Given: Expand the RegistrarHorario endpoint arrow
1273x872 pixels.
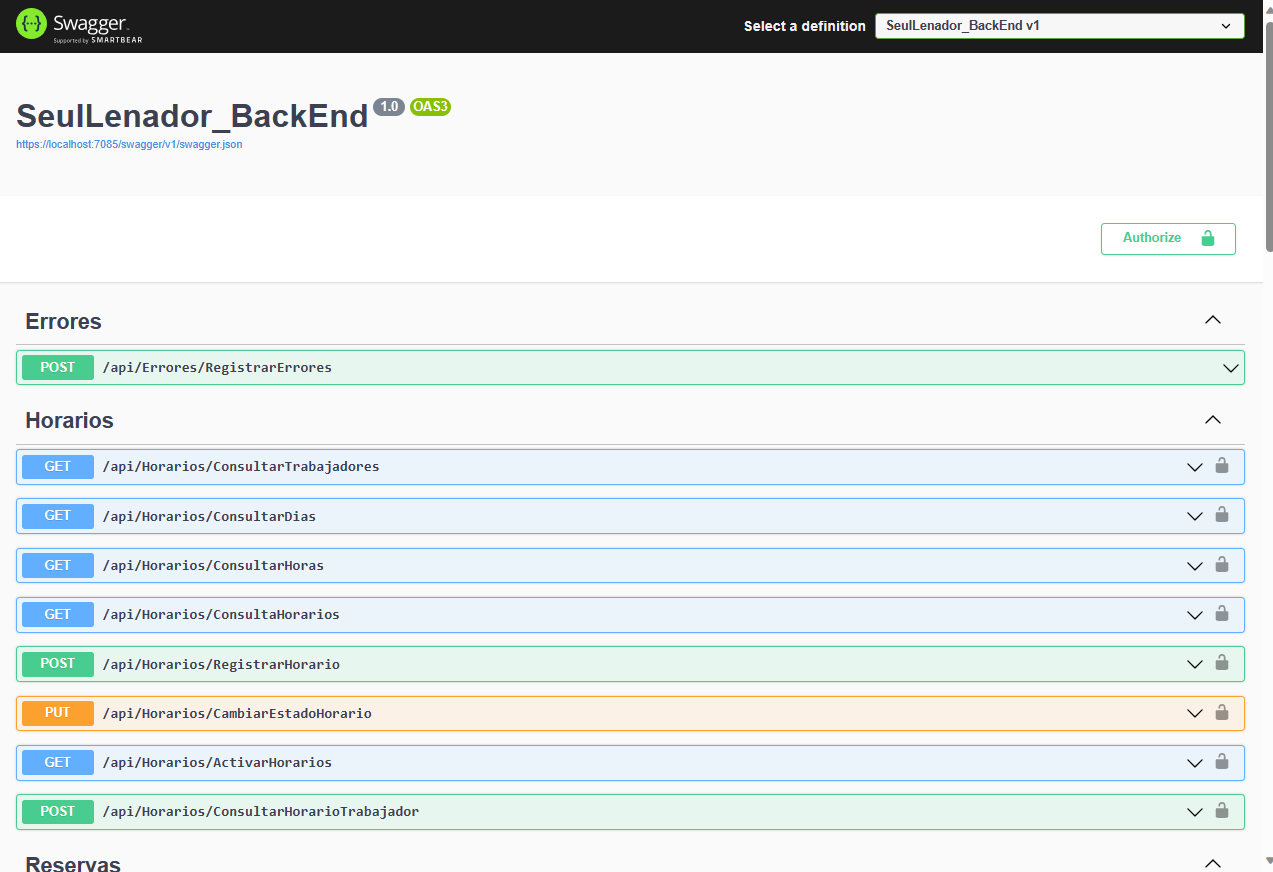Looking at the screenshot, I should tap(1195, 664).
